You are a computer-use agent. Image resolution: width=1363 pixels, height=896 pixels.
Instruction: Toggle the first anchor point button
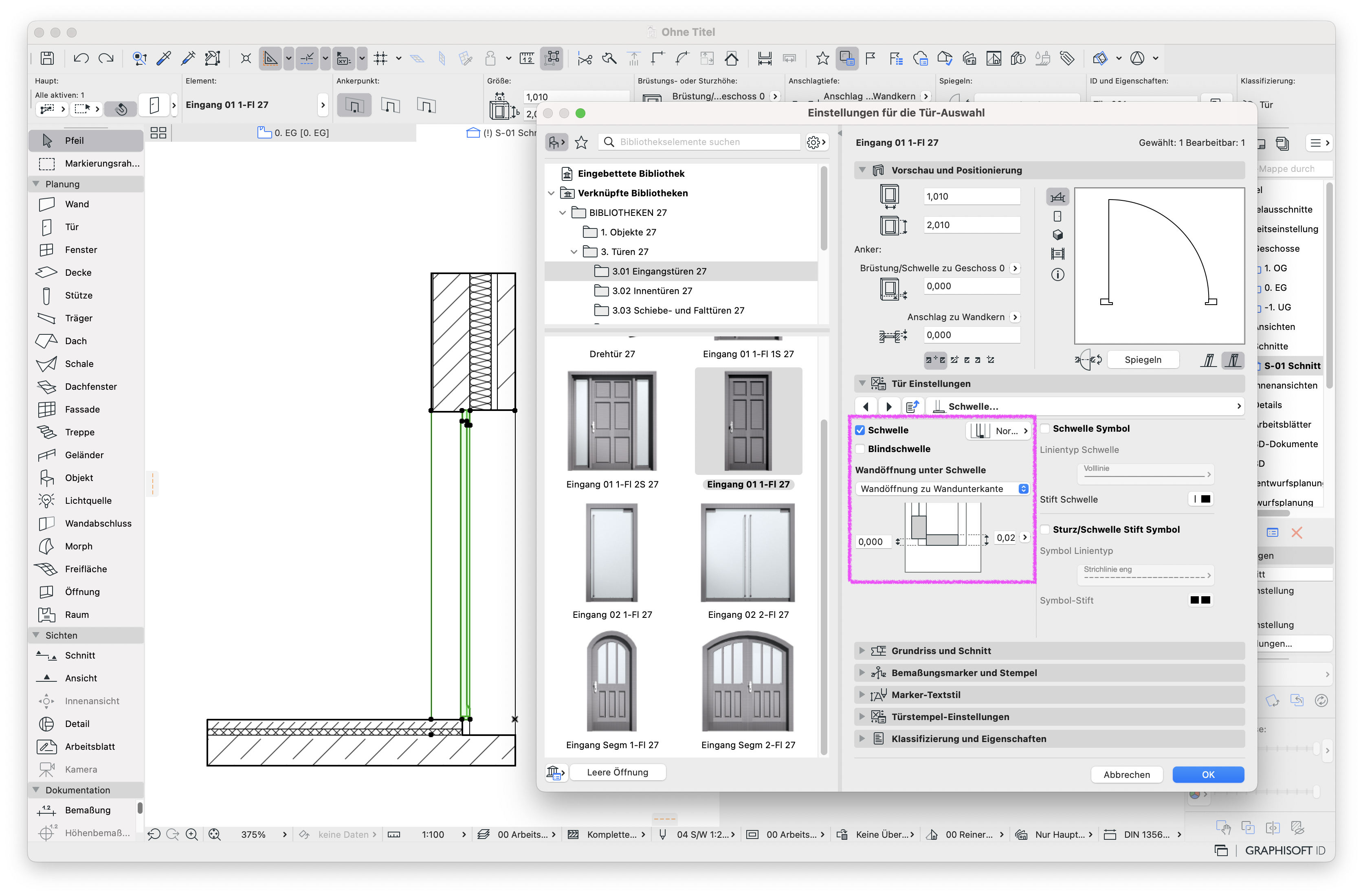tap(354, 105)
